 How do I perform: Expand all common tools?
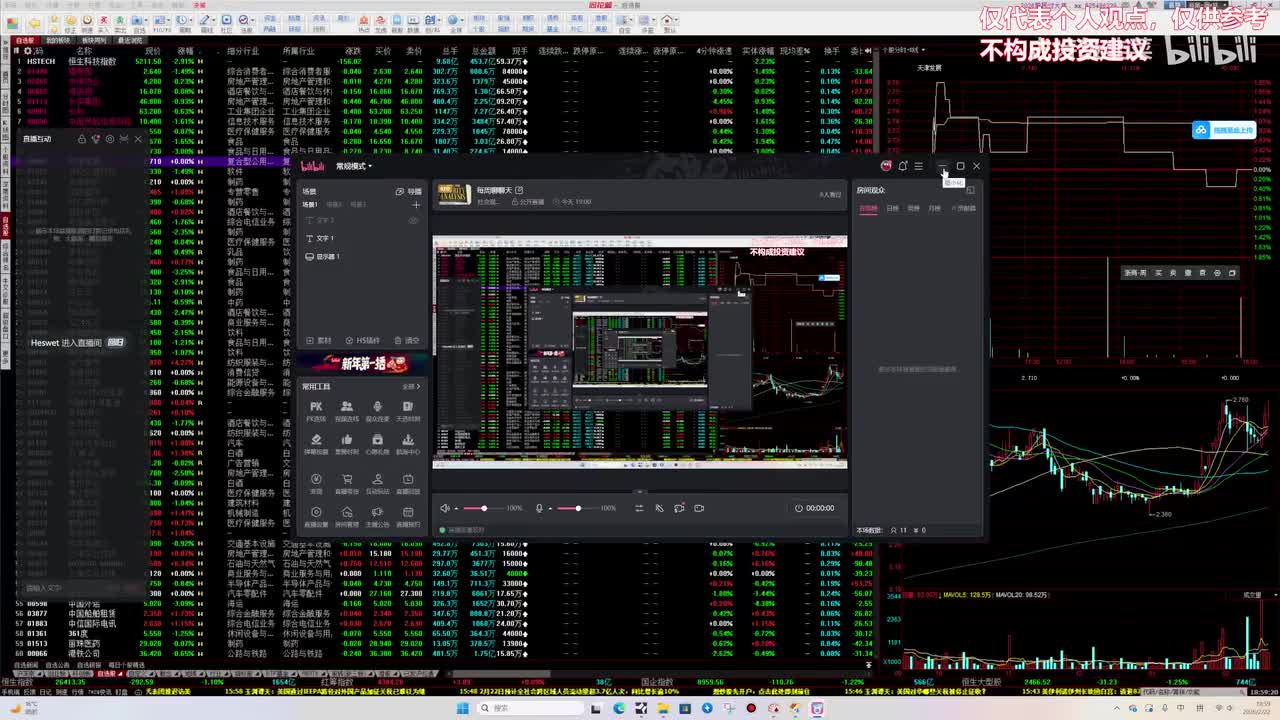point(411,386)
